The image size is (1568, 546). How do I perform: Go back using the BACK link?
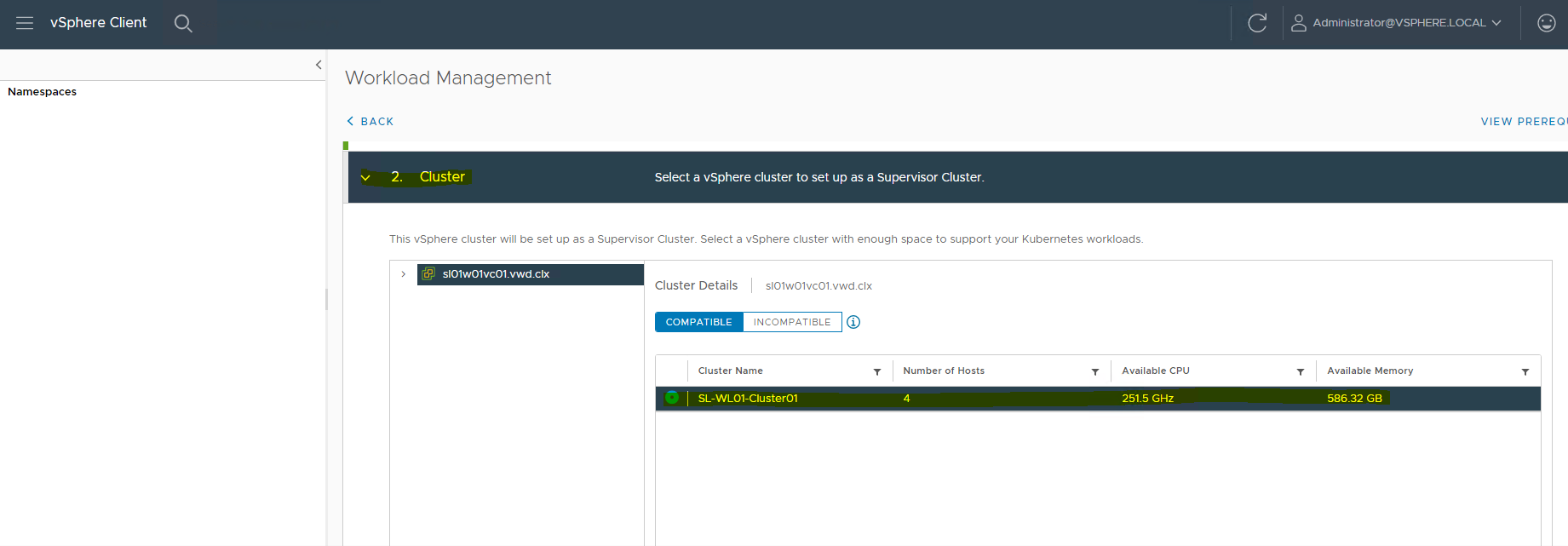coord(370,121)
